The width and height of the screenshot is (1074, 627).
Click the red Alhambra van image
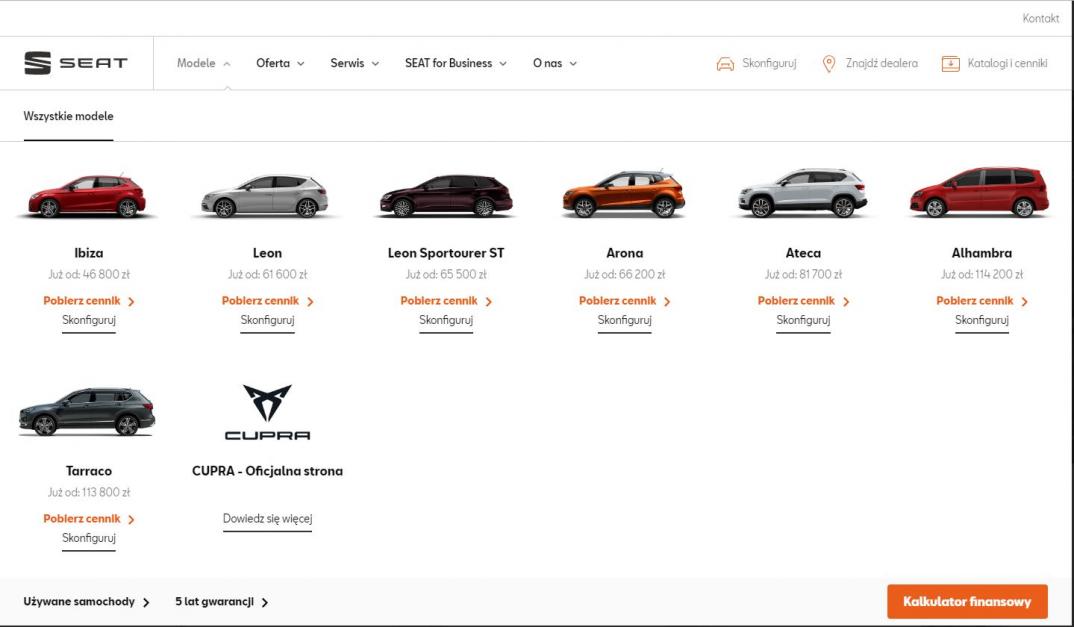point(979,192)
